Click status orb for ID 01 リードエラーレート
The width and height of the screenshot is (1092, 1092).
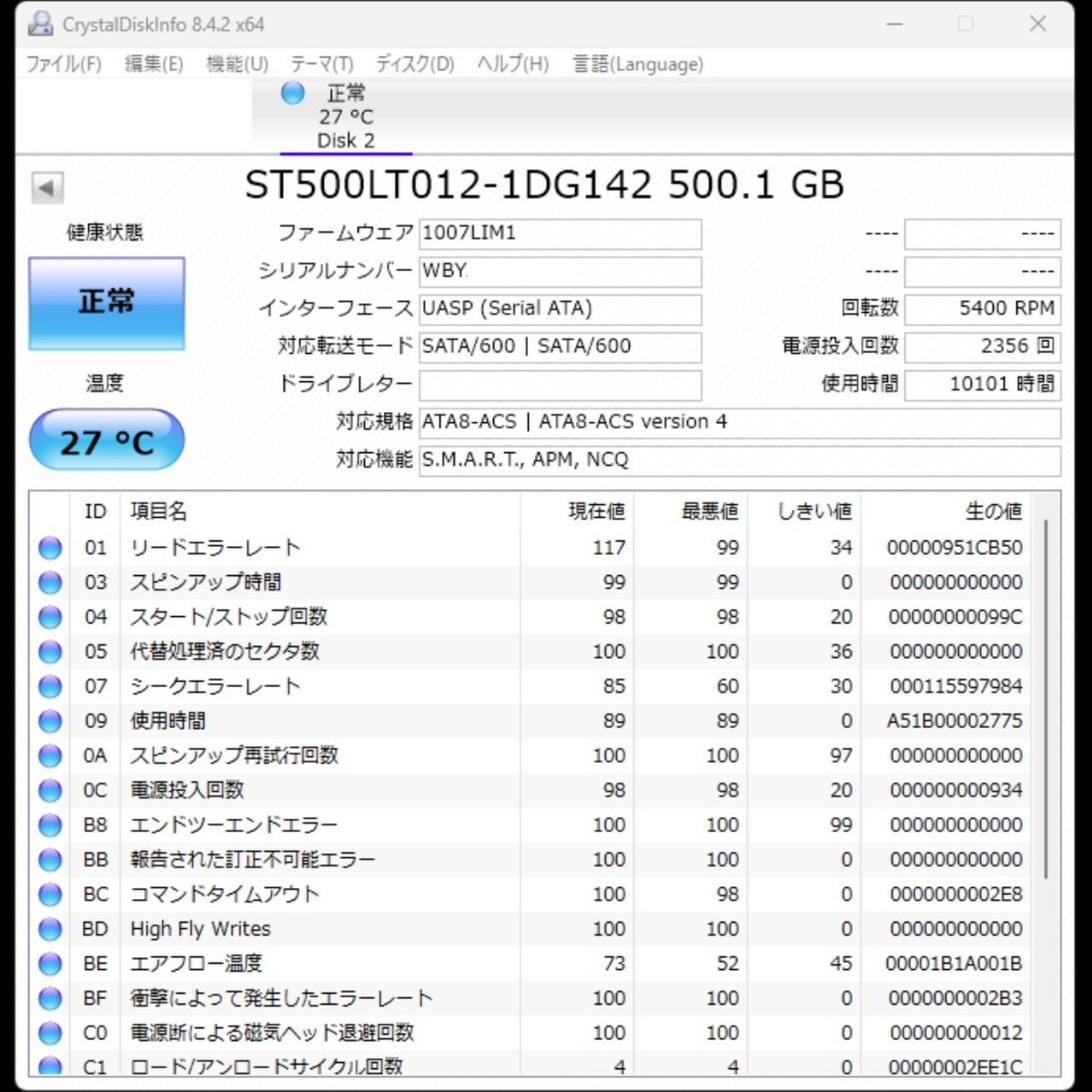click(50, 548)
